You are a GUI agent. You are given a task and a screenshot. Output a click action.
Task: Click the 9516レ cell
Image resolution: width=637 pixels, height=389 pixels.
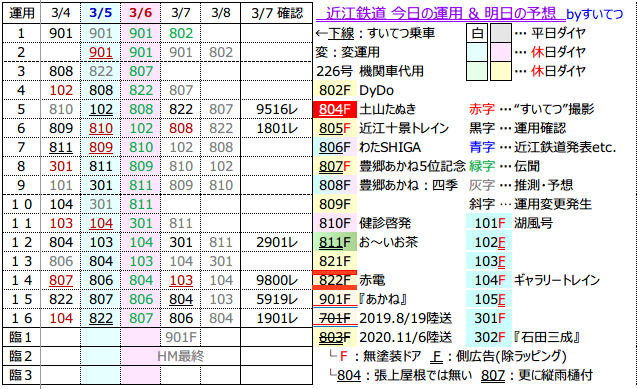pyautogui.click(x=277, y=109)
